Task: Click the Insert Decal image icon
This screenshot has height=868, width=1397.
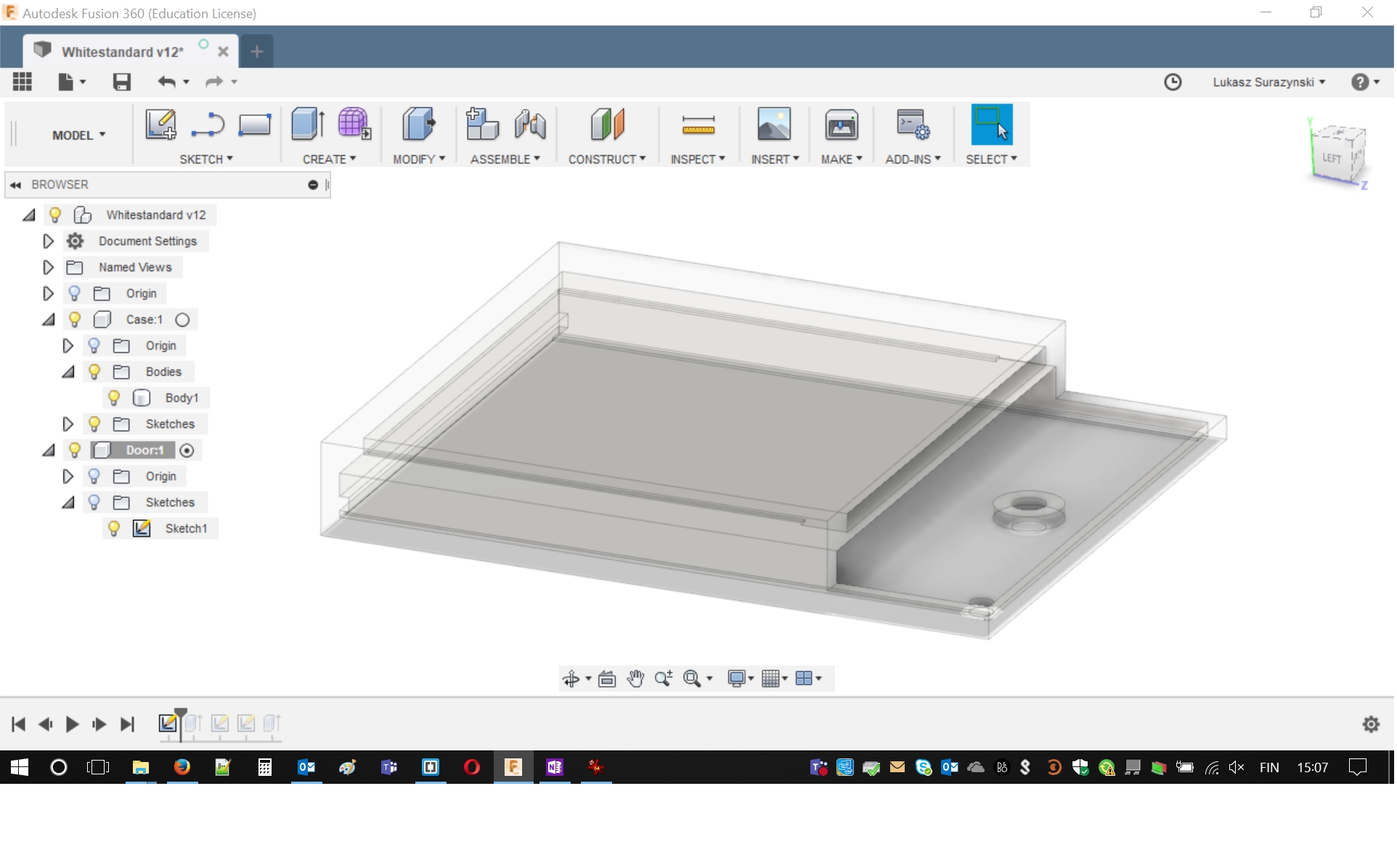Action: (774, 124)
